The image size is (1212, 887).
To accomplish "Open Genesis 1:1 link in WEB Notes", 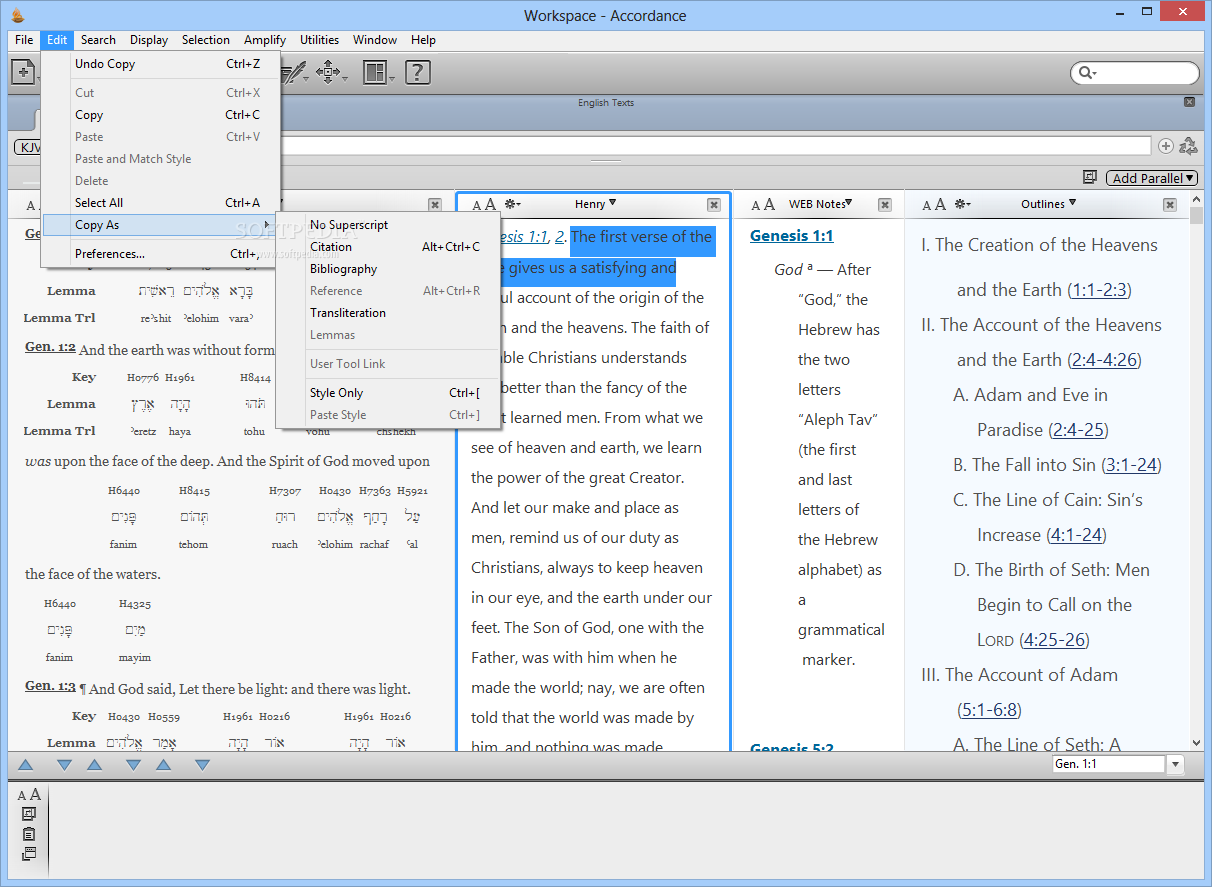I will [791, 236].
